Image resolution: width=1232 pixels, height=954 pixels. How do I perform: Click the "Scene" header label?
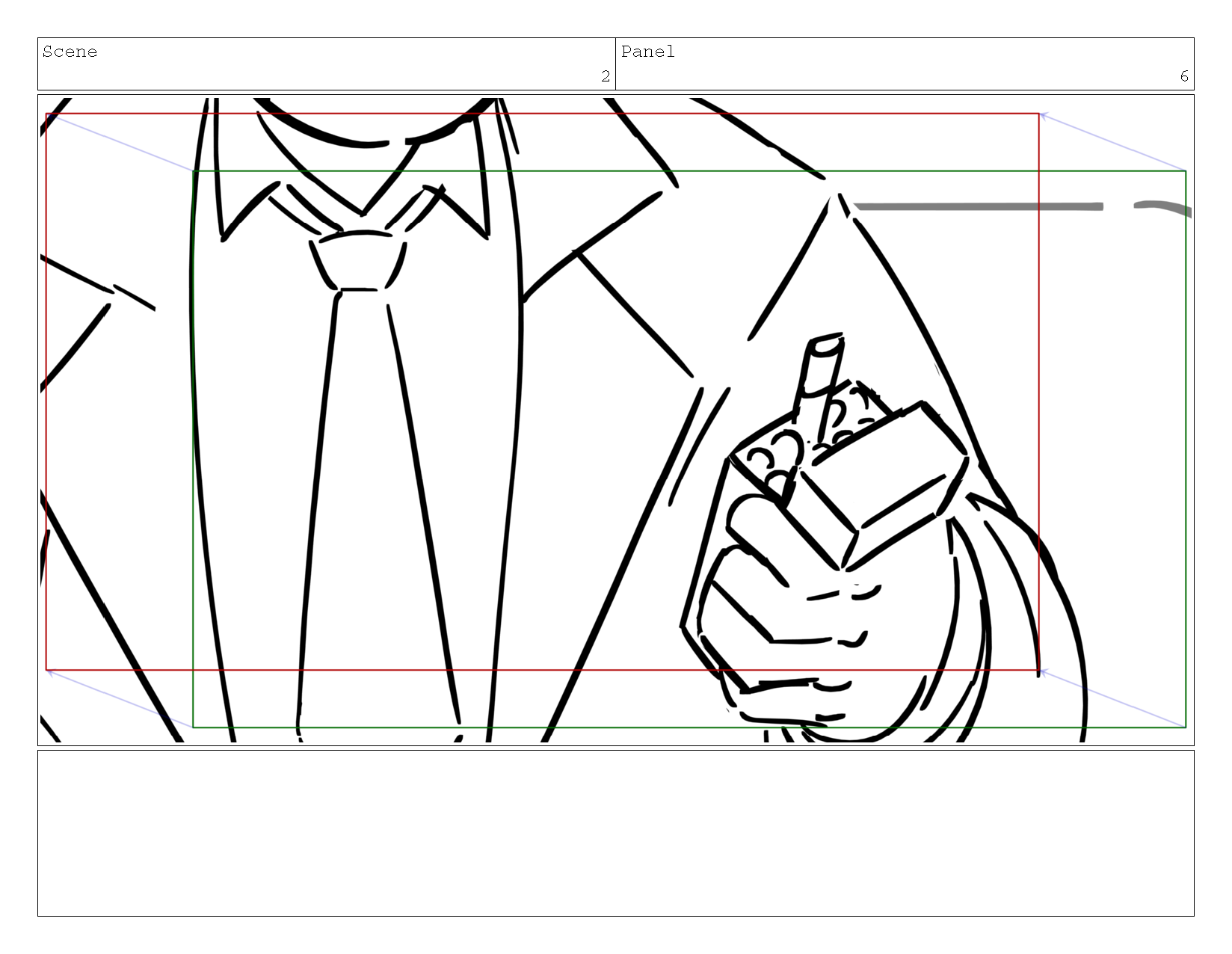pos(70,52)
